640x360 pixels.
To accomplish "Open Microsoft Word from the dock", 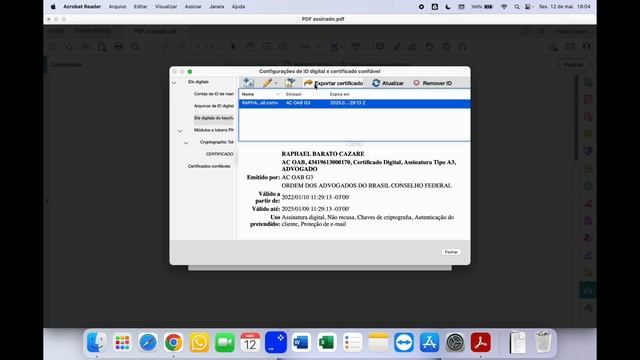I will coord(301,342).
